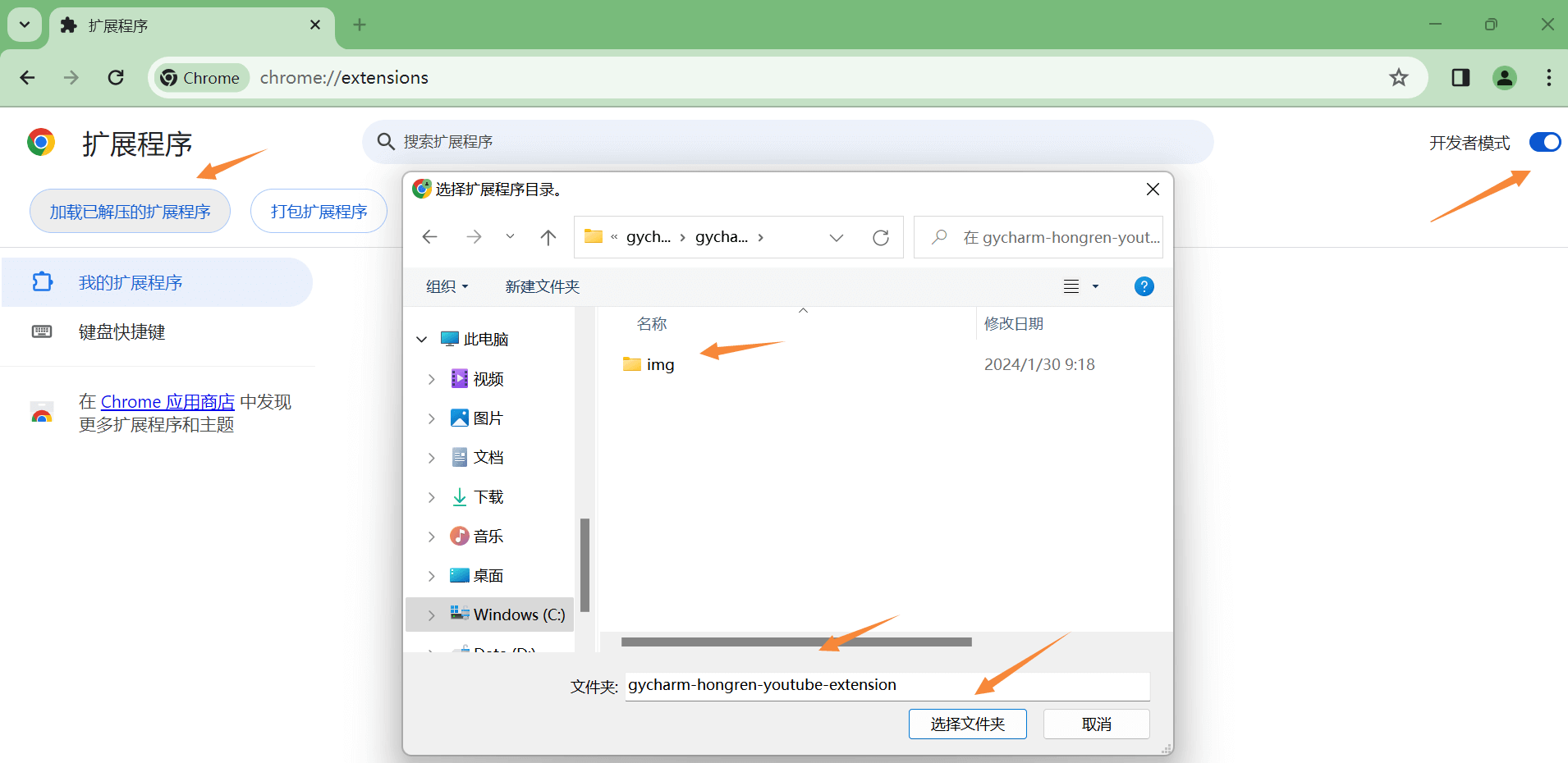The width and height of the screenshot is (1568, 763).
Task: Open view options dropdown arrow
Action: [x=1095, y=286]
